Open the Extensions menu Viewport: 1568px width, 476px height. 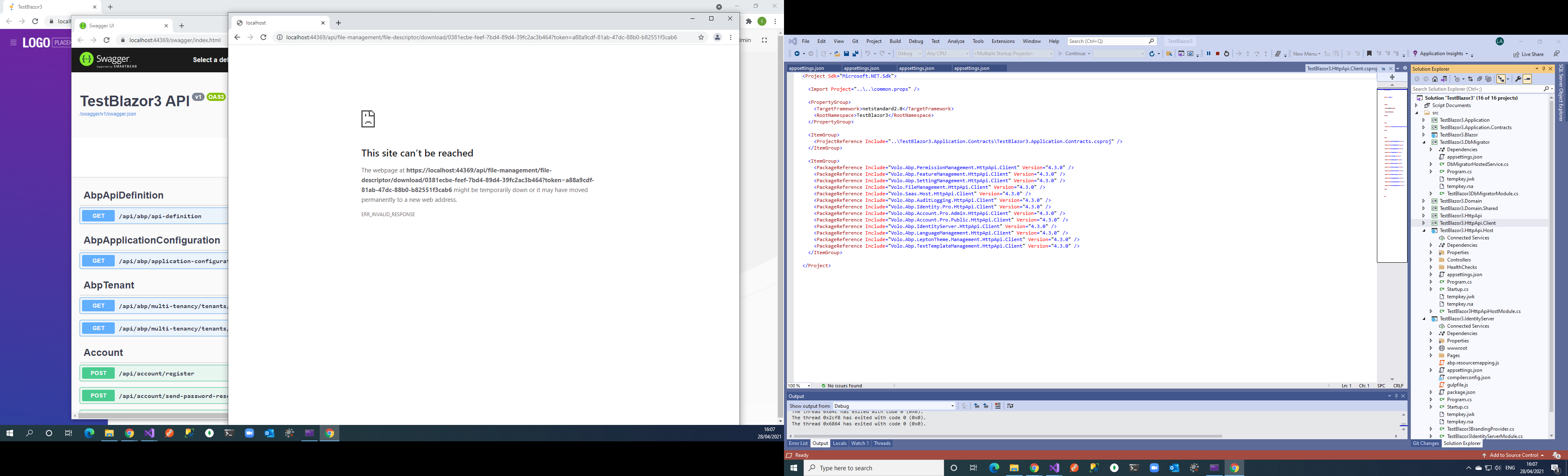tap(1002, 41)
